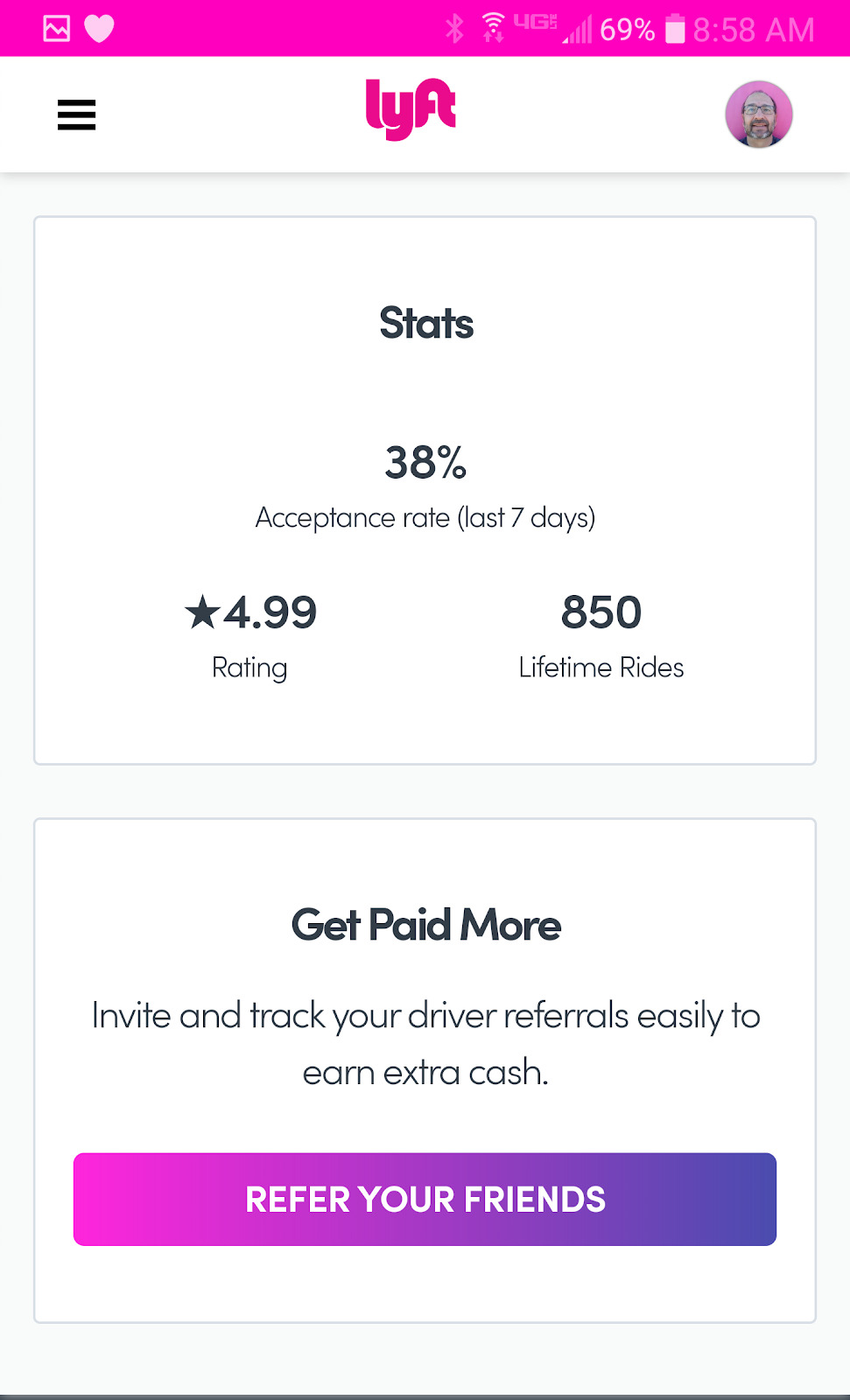This screenshot has height=1400, width=850.
Task: Tap the 4G network indicator
Action: click(x=534, y=23)
